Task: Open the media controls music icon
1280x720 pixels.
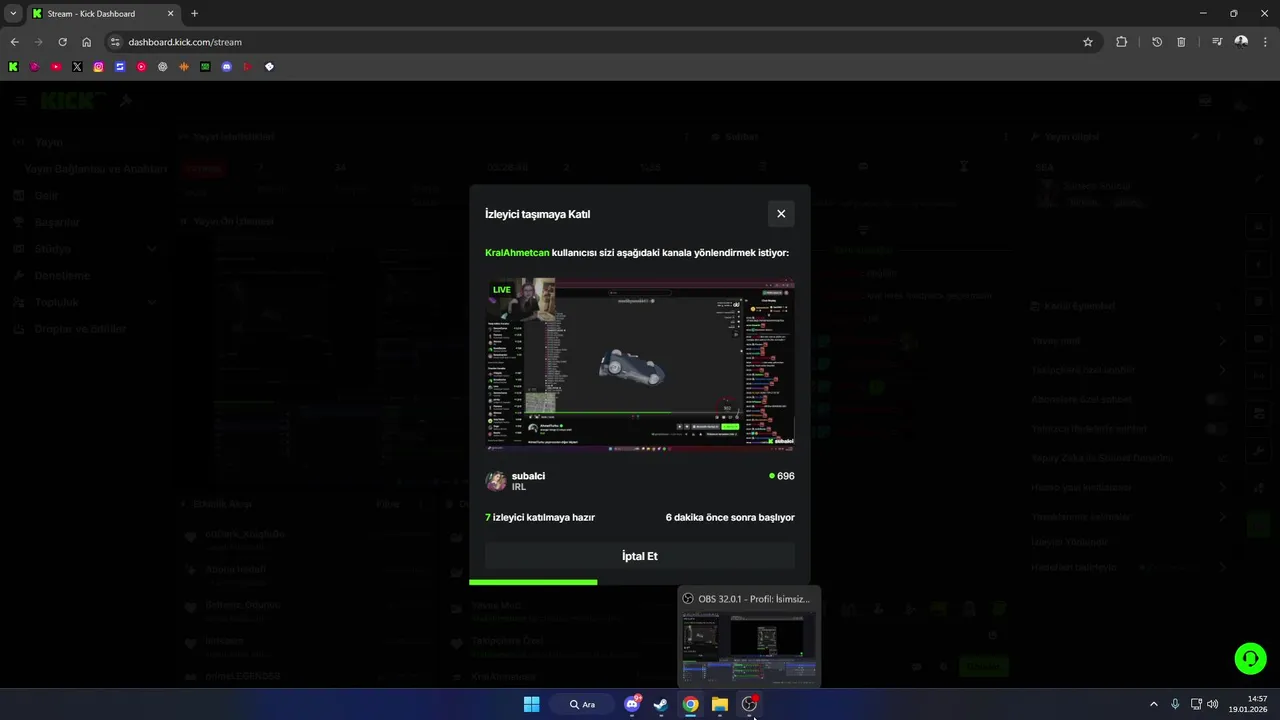Action: (x=1217, y=42)
